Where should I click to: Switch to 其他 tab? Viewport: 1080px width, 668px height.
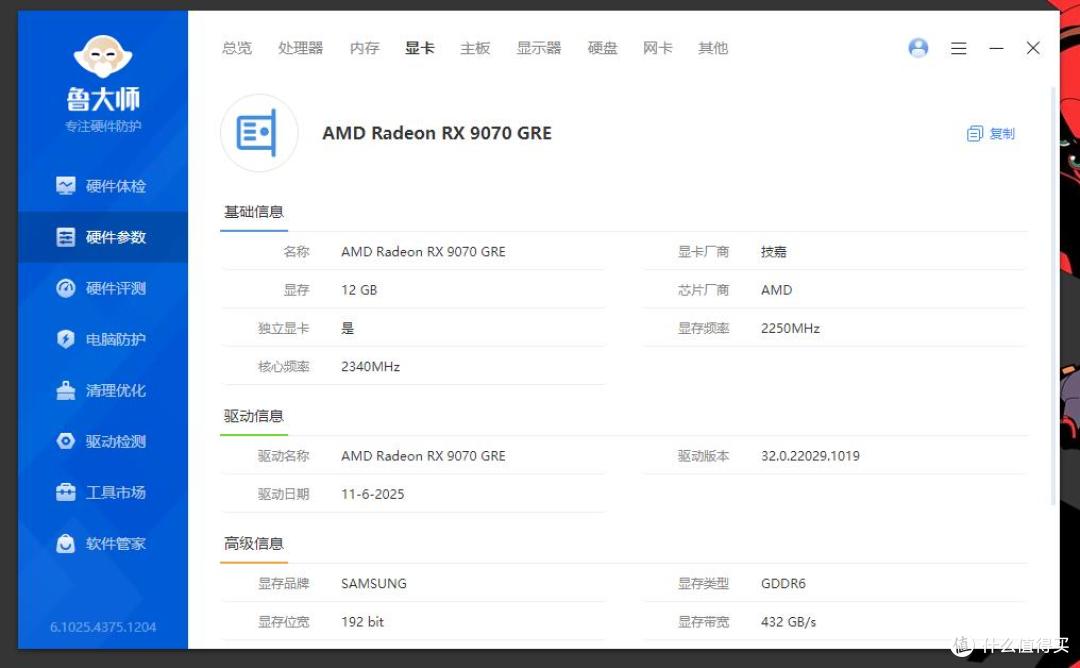[x=713, y=48]
